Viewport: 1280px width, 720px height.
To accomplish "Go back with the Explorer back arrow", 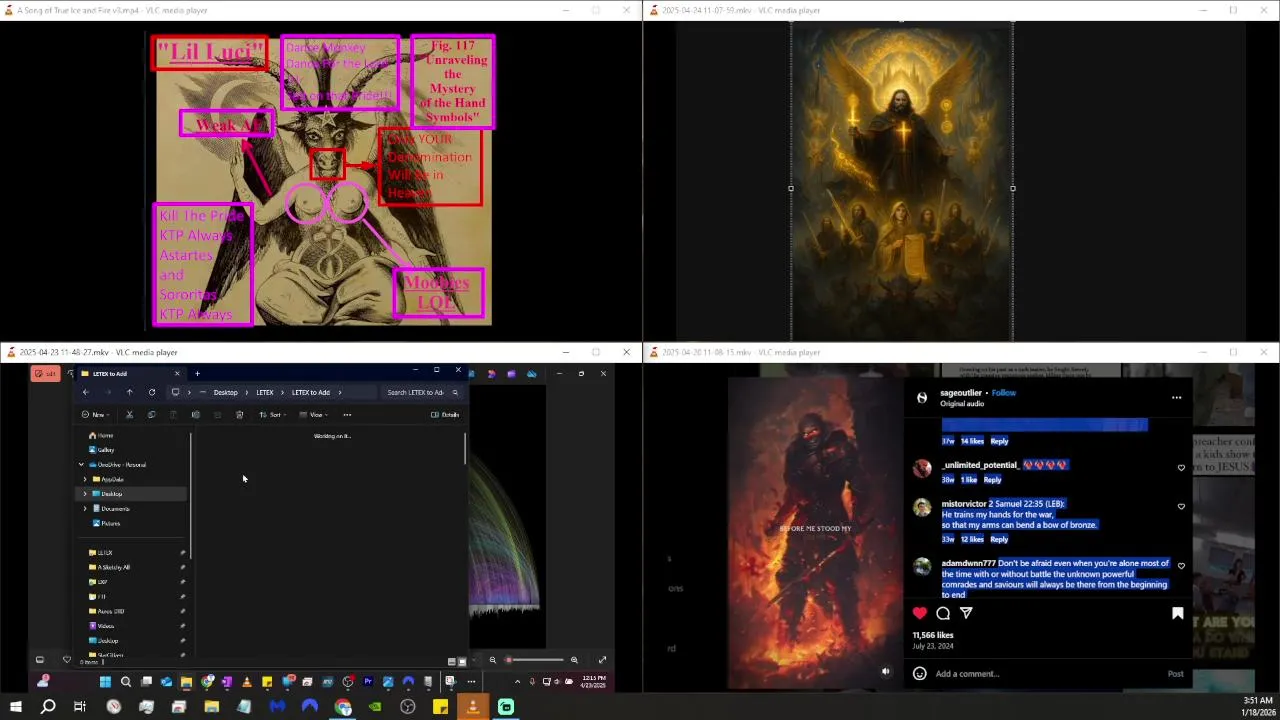I will click(85, 392).
